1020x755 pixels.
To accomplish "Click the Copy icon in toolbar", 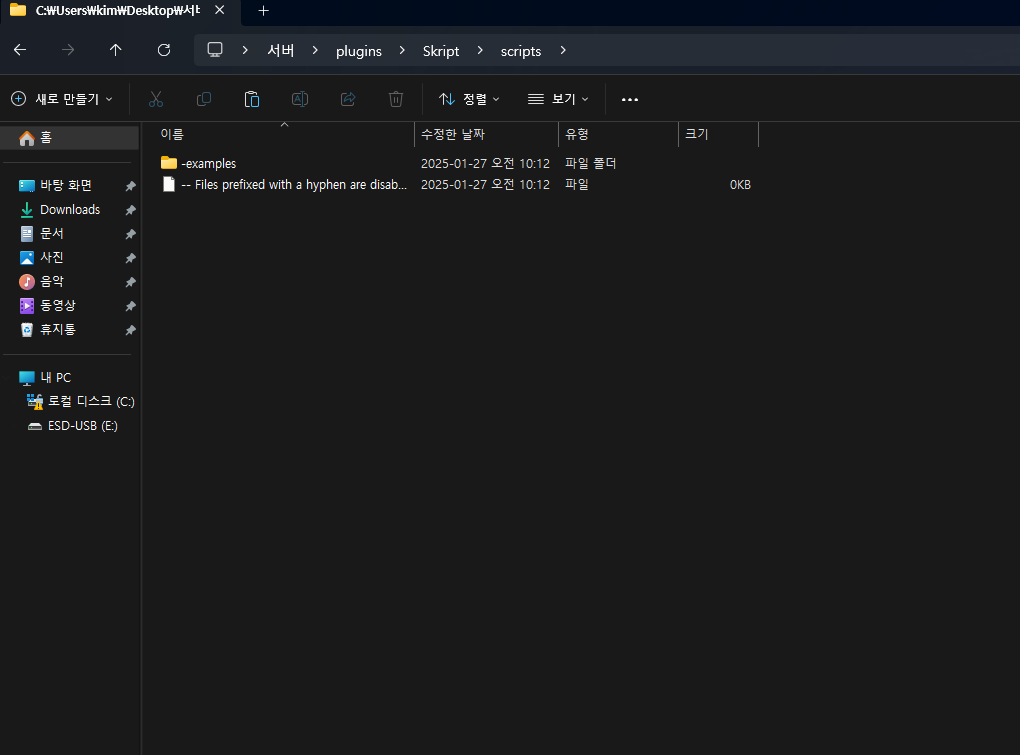I will click(204, 99).
